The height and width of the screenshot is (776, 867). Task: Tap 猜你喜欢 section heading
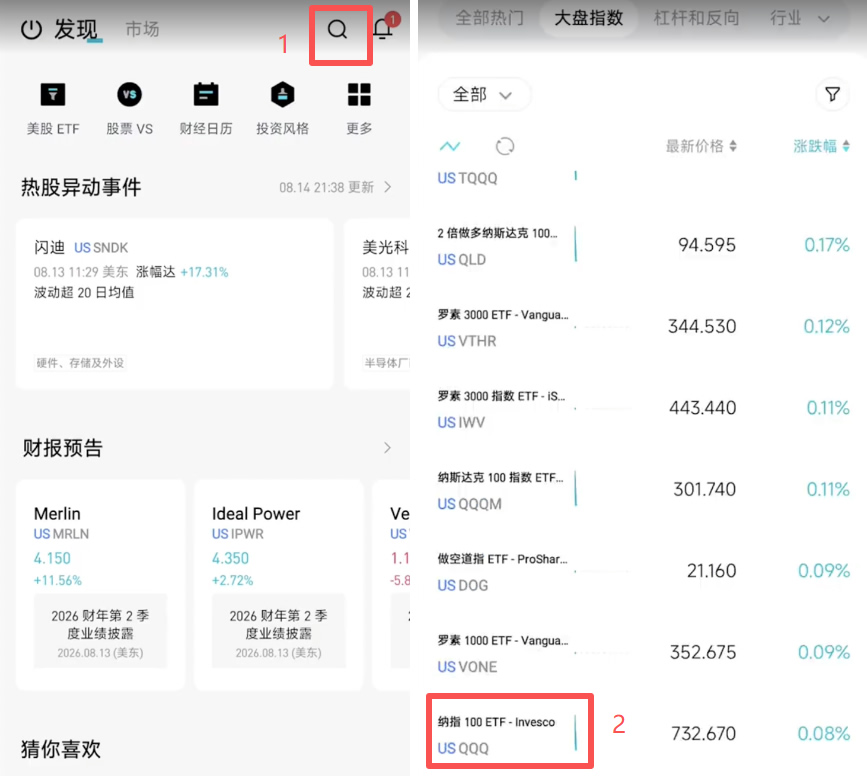click(61, 749)
